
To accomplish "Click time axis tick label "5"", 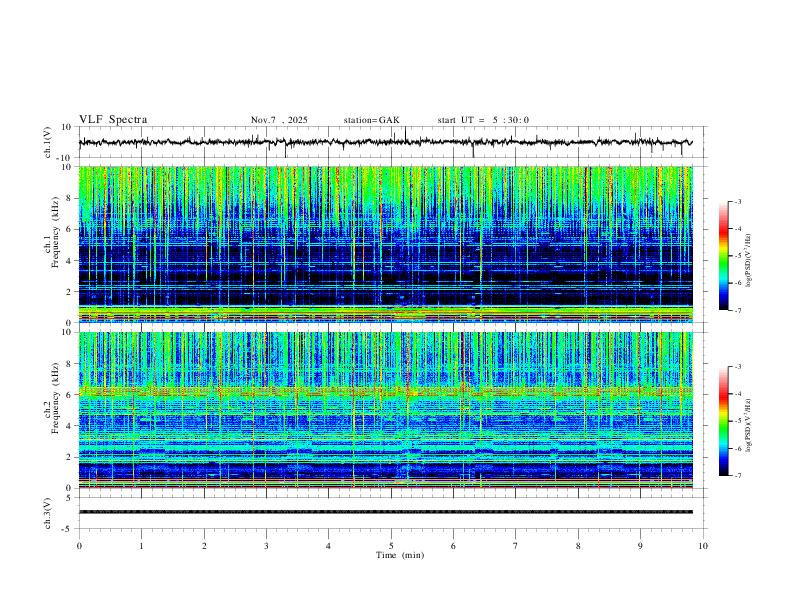I will point(391,546).
